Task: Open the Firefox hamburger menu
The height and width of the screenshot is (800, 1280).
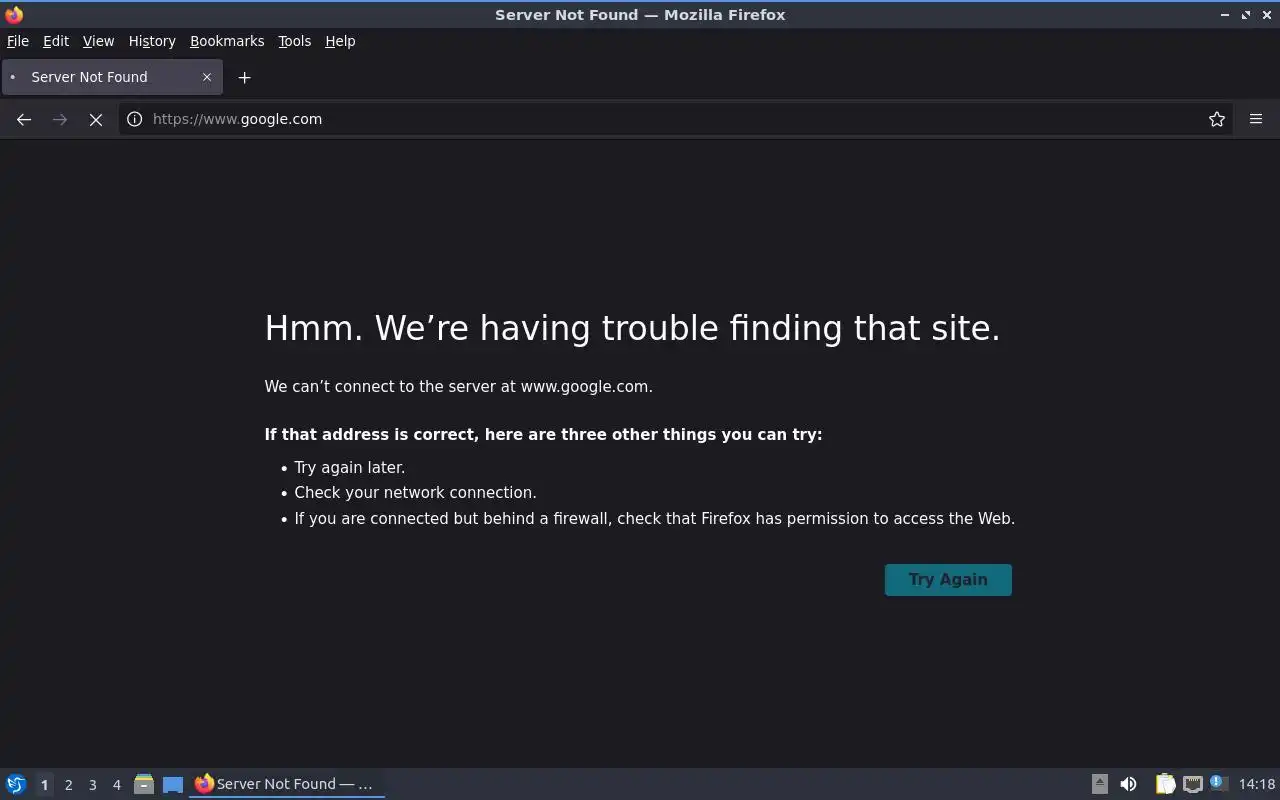Action: coord(1256,119)
